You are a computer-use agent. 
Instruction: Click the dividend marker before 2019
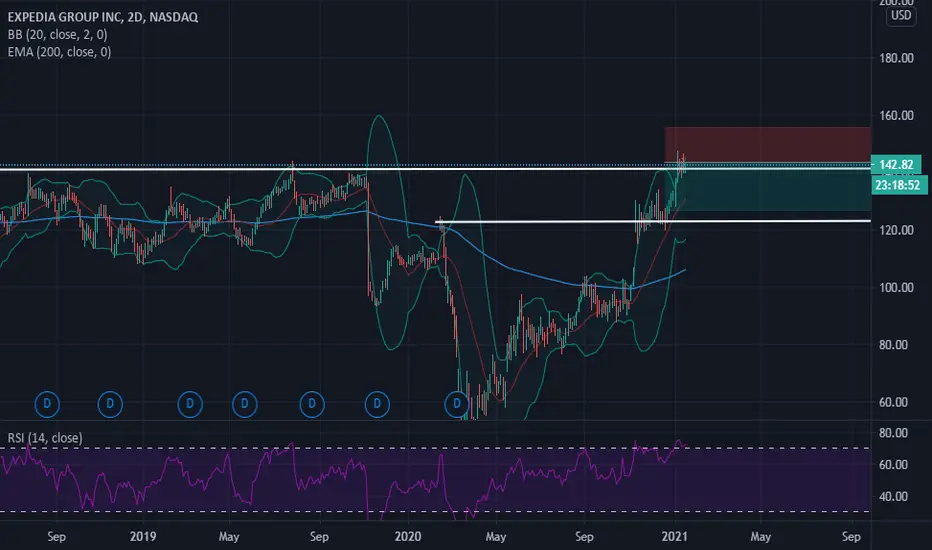(x=110, y=404)
